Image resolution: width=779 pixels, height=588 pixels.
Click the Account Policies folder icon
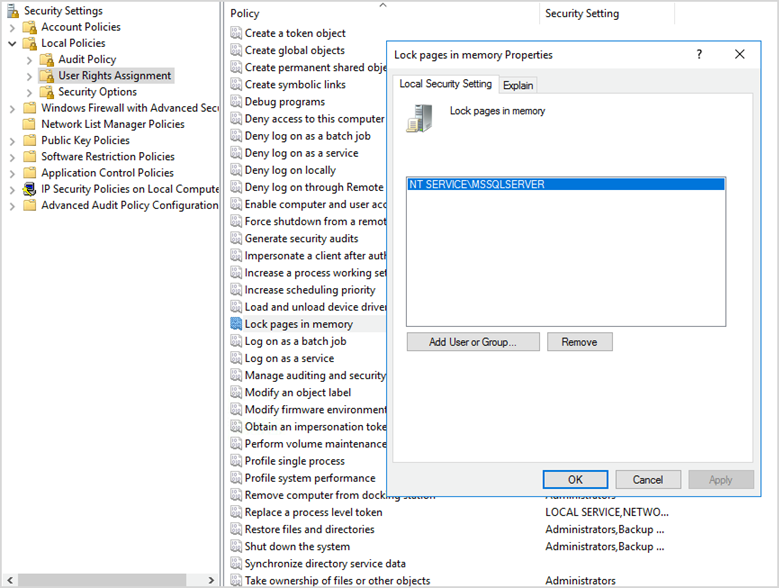click(30, 27)
